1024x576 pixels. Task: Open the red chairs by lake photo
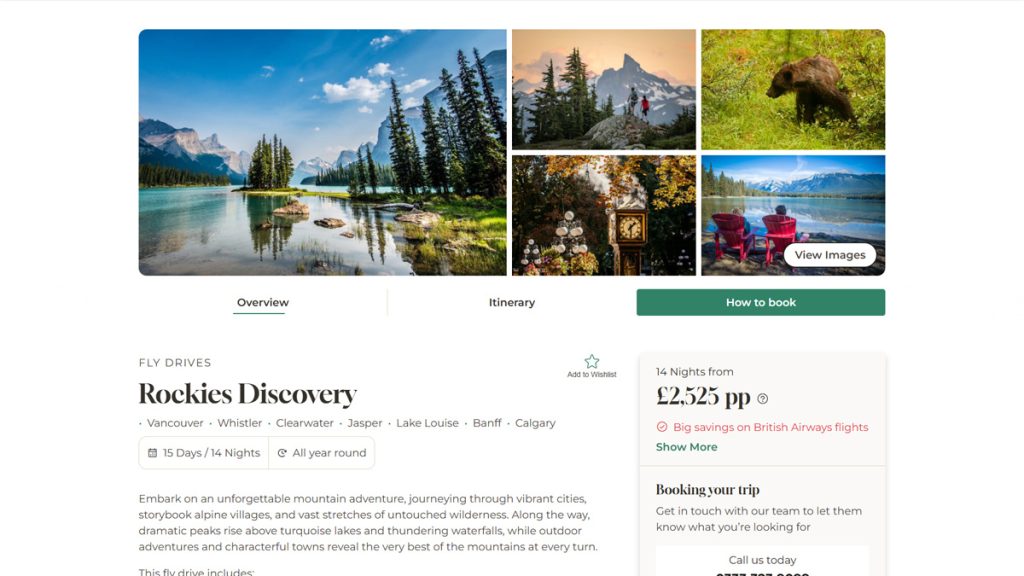click(793, 216)
